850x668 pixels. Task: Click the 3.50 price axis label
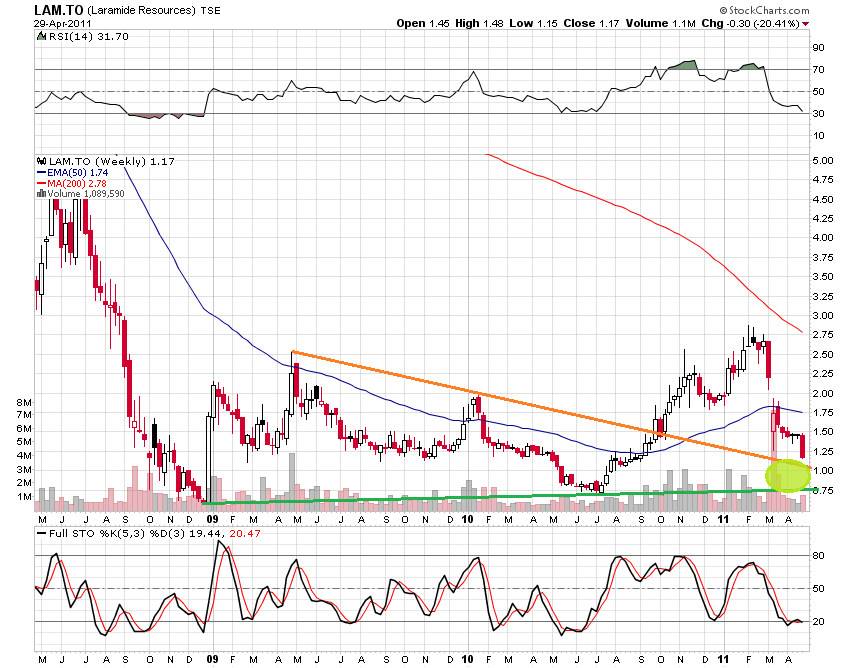click(x=823, y=277)
